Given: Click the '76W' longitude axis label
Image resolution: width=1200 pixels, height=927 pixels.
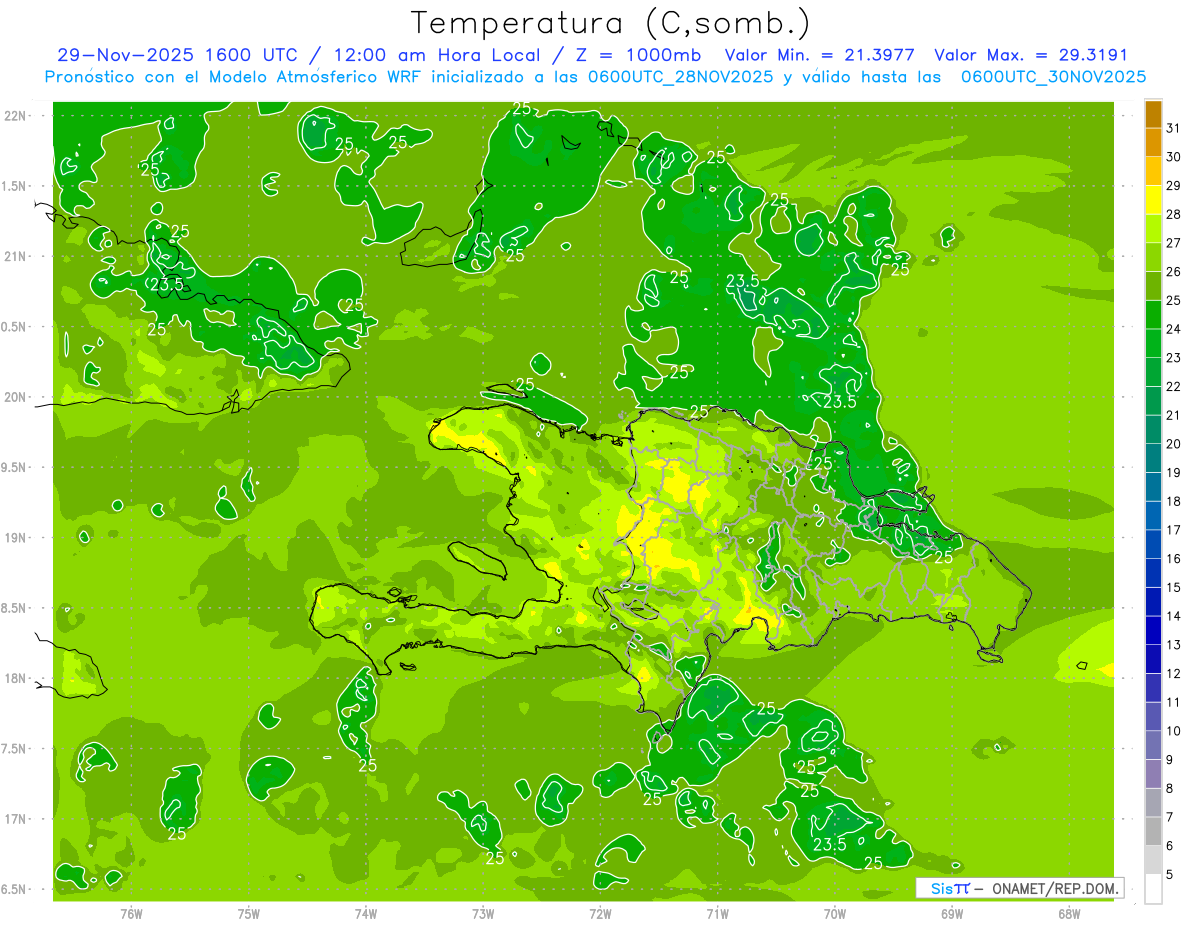Looking at the screenshot, I should 131,914.
